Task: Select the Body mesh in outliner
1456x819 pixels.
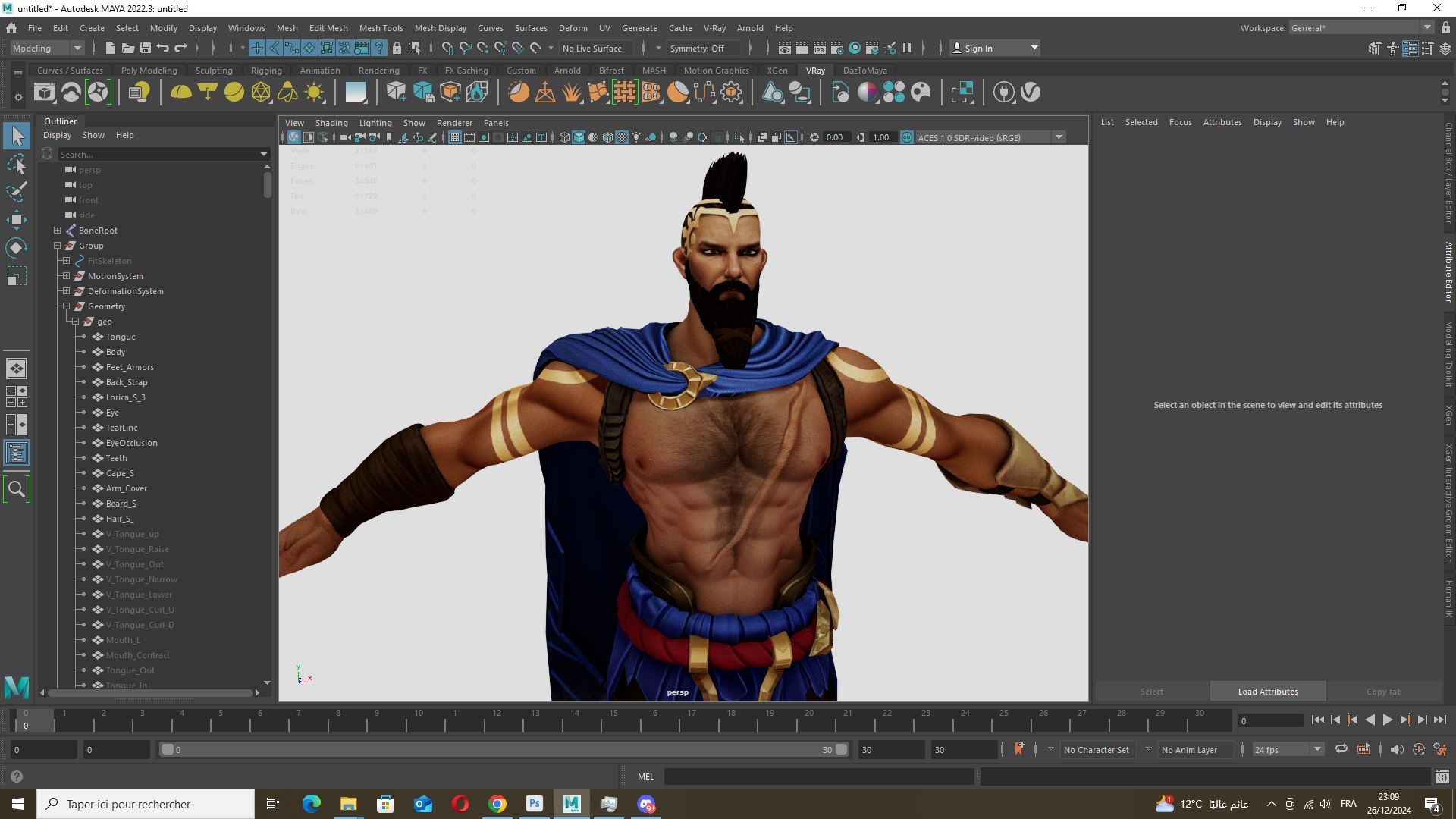Action: click(115, 352)
